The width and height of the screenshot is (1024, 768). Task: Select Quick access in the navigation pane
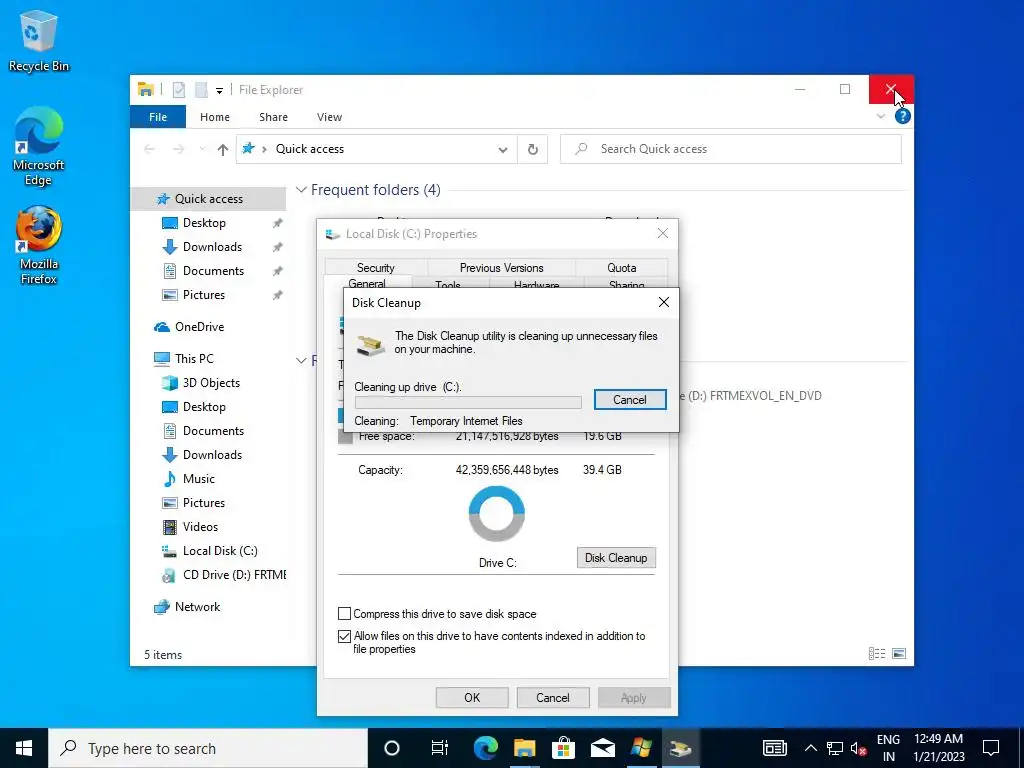click(x=208, y=199)
